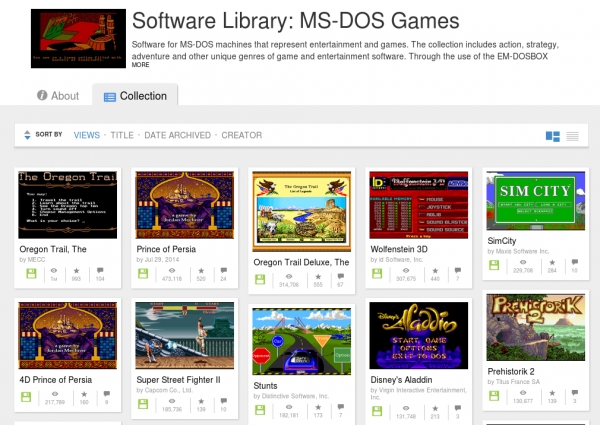Open 'Oregon Trail Deluxe, The' title link
The width and height of the screenshot is (600, 425).
pos(301,262)
